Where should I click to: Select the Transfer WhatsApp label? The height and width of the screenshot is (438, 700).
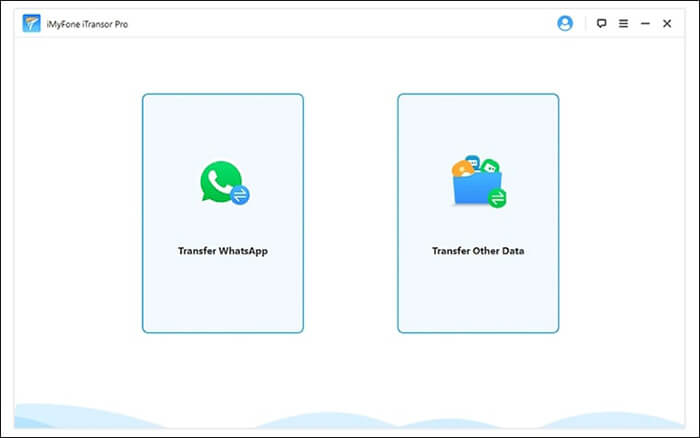pyautogui.click(x=223, y=251)
